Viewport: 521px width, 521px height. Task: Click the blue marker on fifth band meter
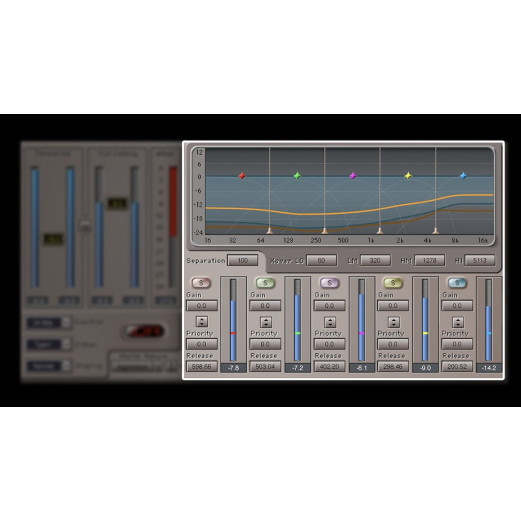489,333
